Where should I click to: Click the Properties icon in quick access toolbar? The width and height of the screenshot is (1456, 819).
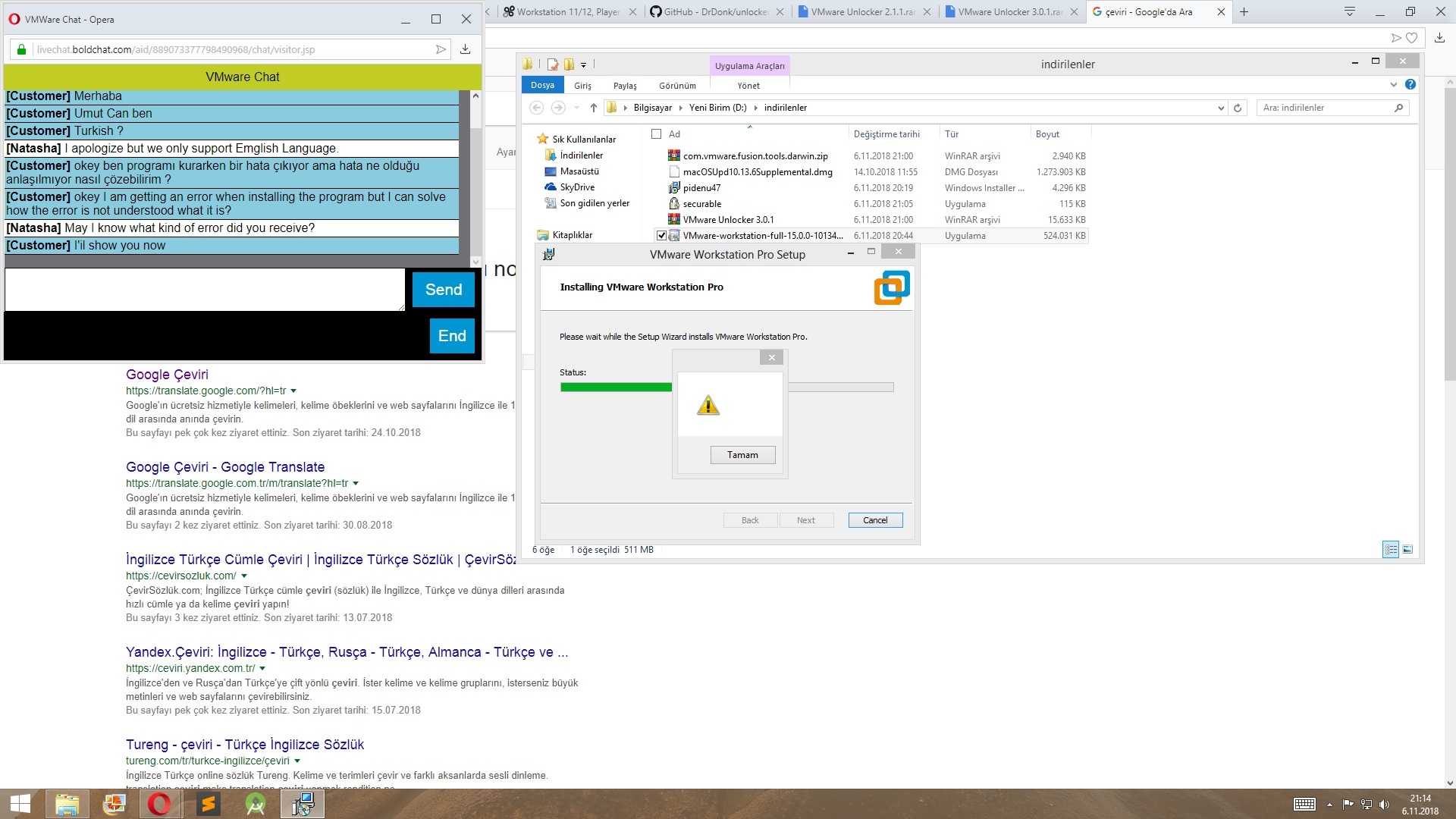tap(553, 64)
